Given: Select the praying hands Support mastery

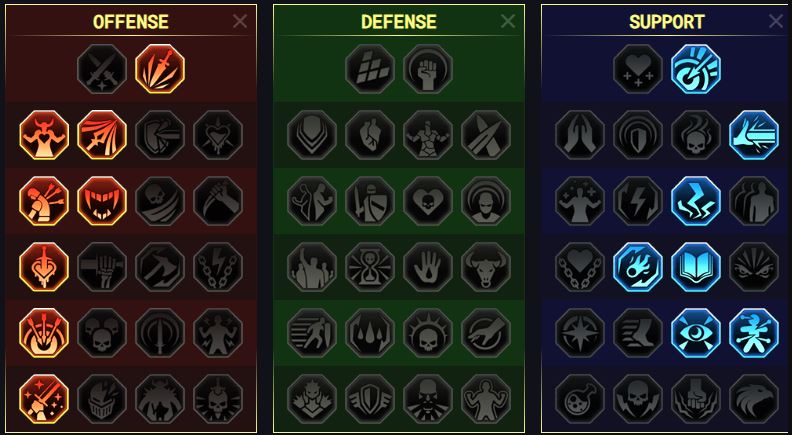Looking at the screenshot, I should [579, 135].
